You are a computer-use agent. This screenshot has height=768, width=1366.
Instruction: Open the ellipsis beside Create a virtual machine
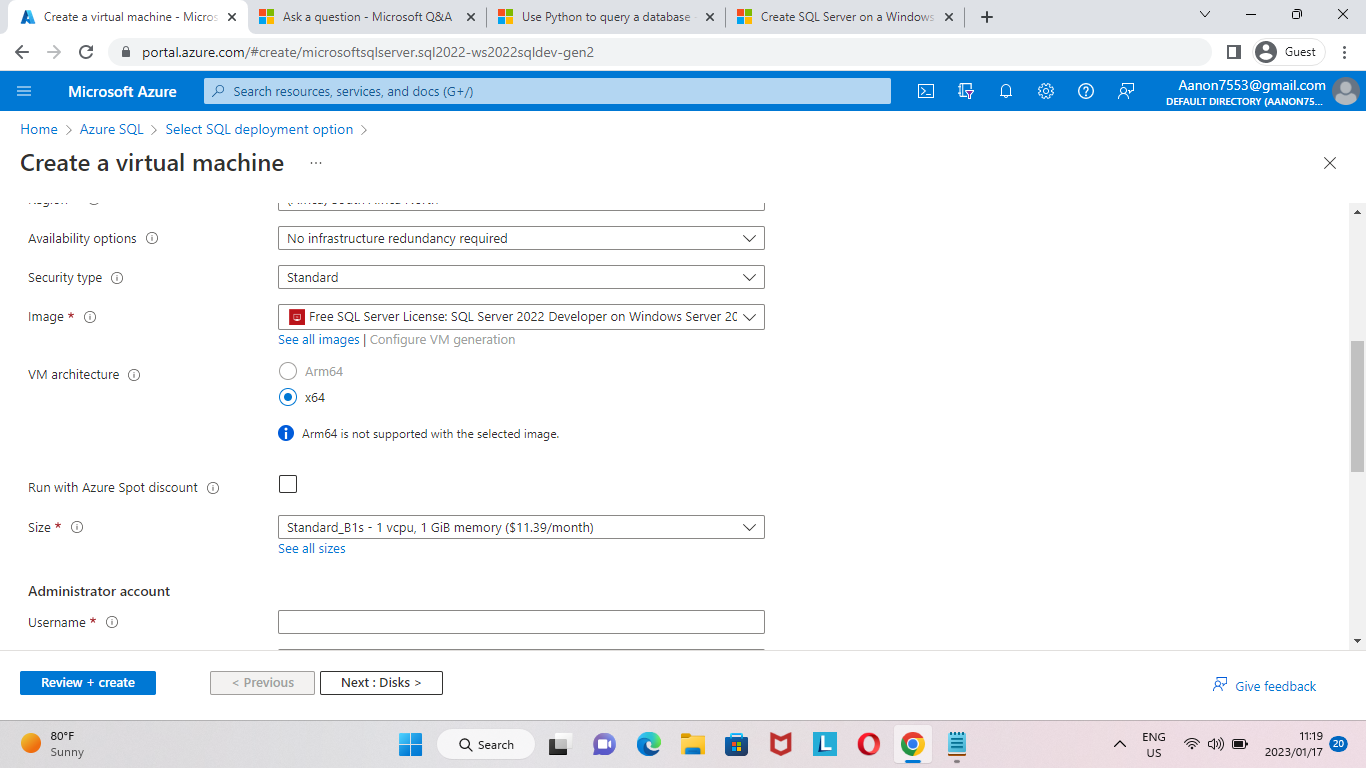(316, 163)
